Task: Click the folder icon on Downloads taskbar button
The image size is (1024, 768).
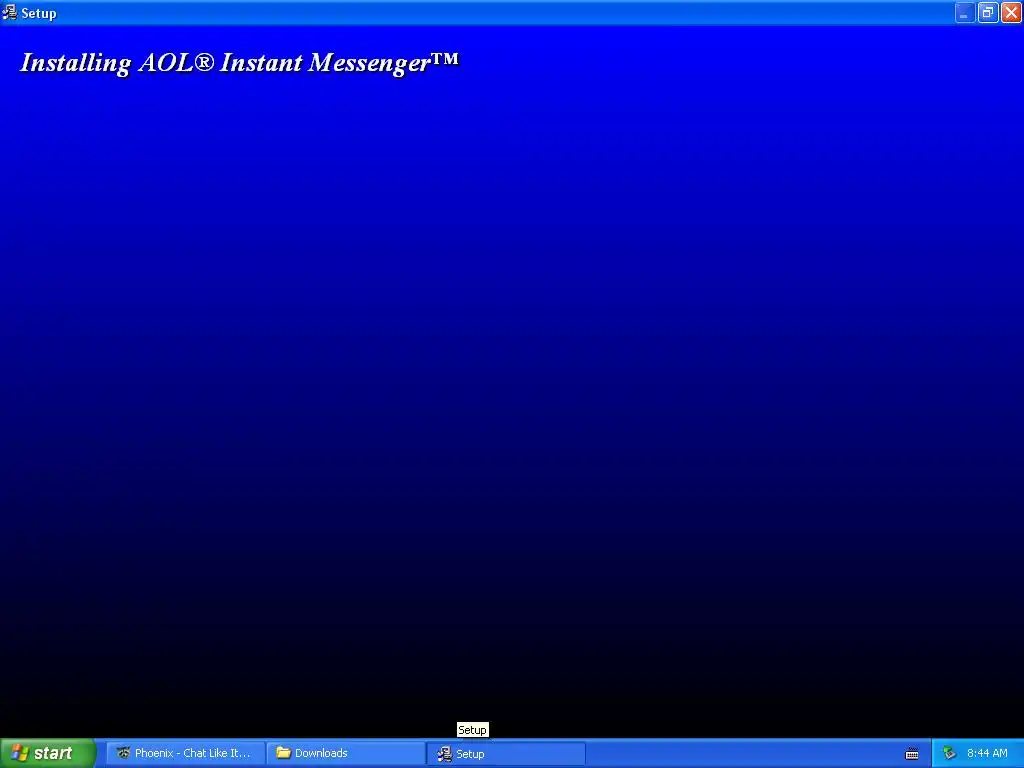Action: click(x=283, y=752)
